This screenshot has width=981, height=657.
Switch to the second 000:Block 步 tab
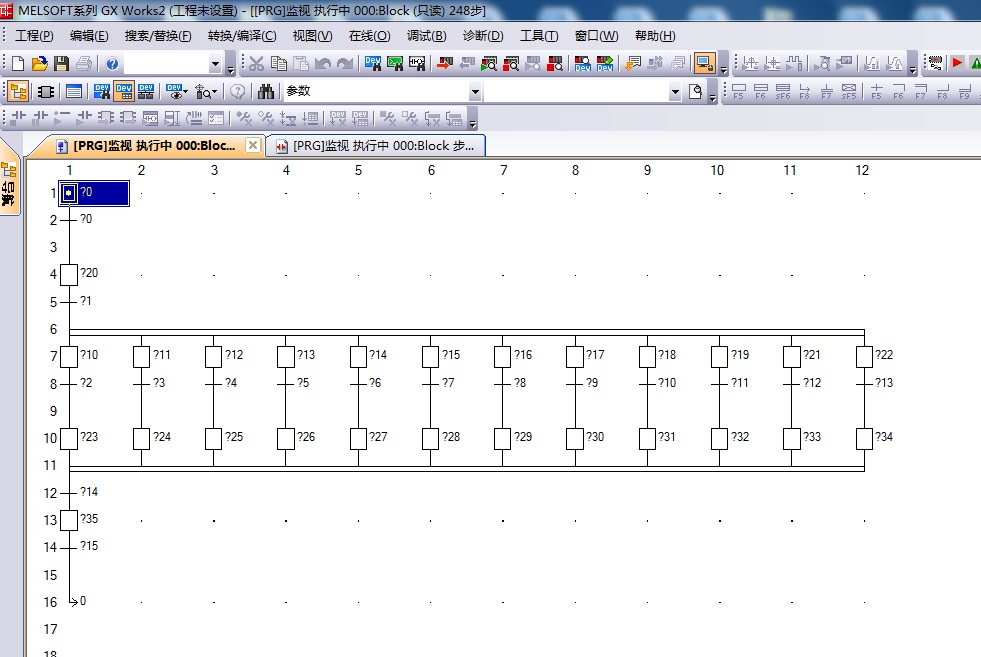376,145
